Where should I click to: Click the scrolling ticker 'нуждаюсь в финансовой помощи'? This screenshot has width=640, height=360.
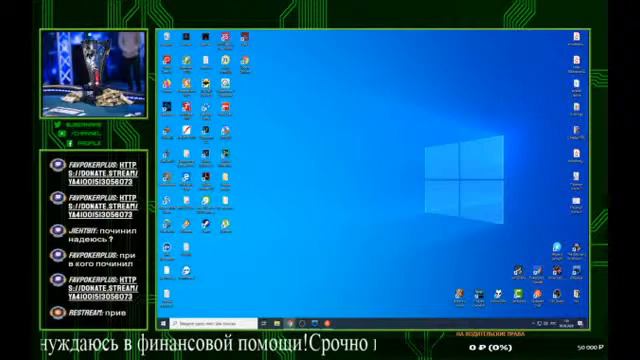(174, 344)
